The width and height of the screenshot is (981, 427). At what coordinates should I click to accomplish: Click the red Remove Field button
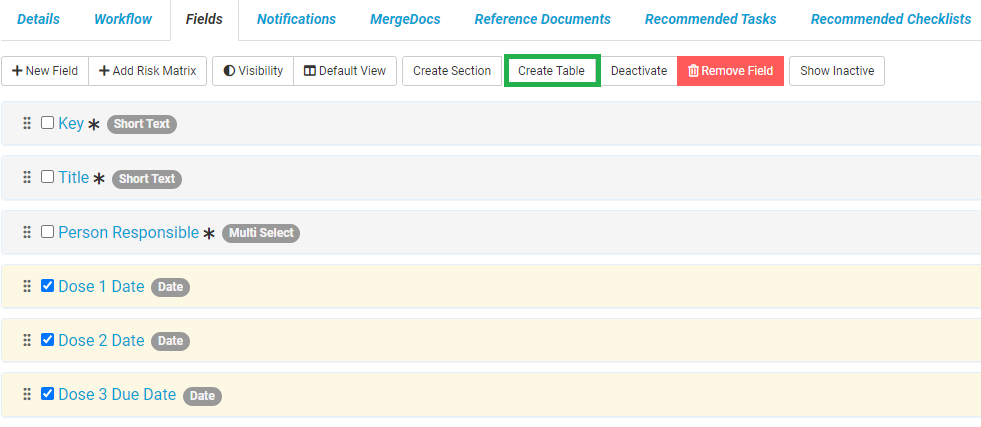pos(730,71)
